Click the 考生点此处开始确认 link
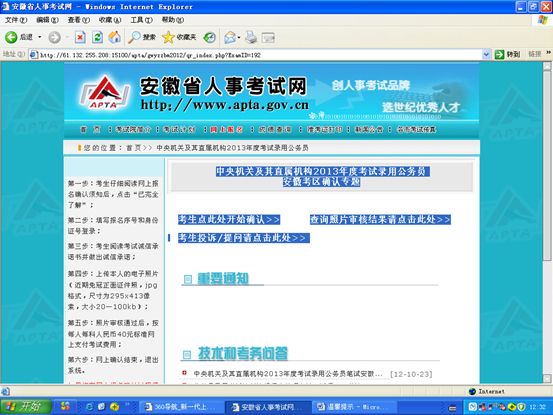The image size is (553, 415). (x=229, y=220)
